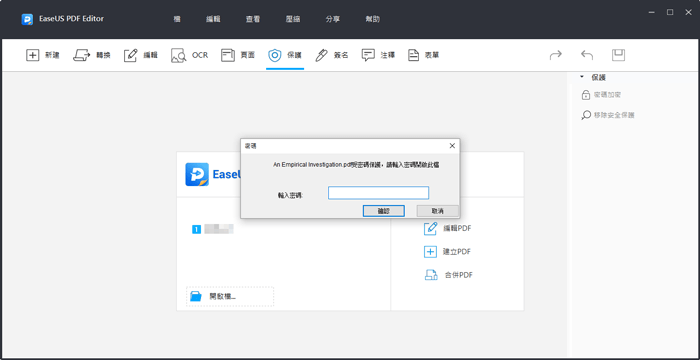Image resolution: width=700 pixels, height=360 pixels.
Task: Click the 開啟檔... open file button
Action: [229, 297]
